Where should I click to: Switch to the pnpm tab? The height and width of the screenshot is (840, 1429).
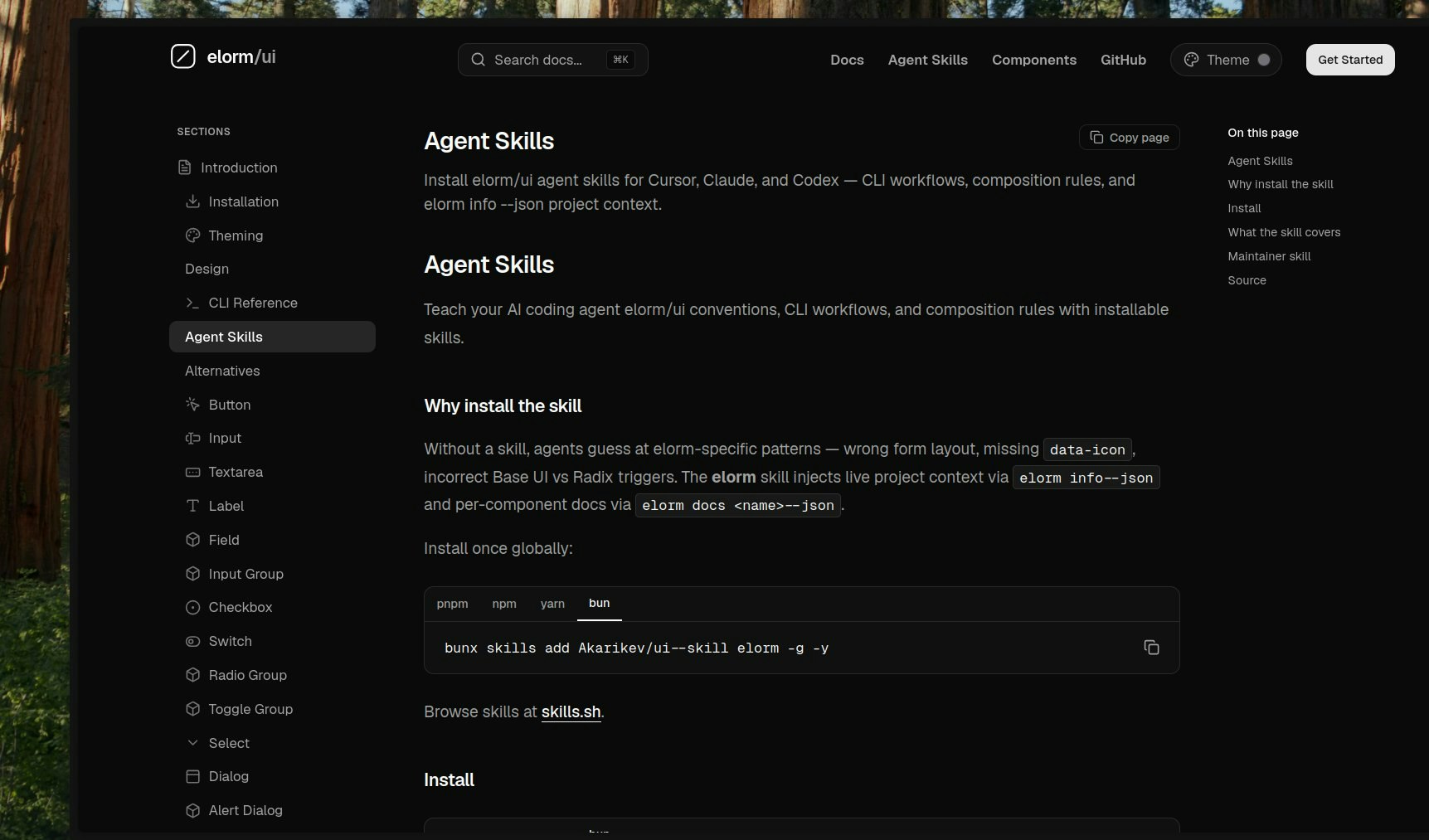pos(452,604)
